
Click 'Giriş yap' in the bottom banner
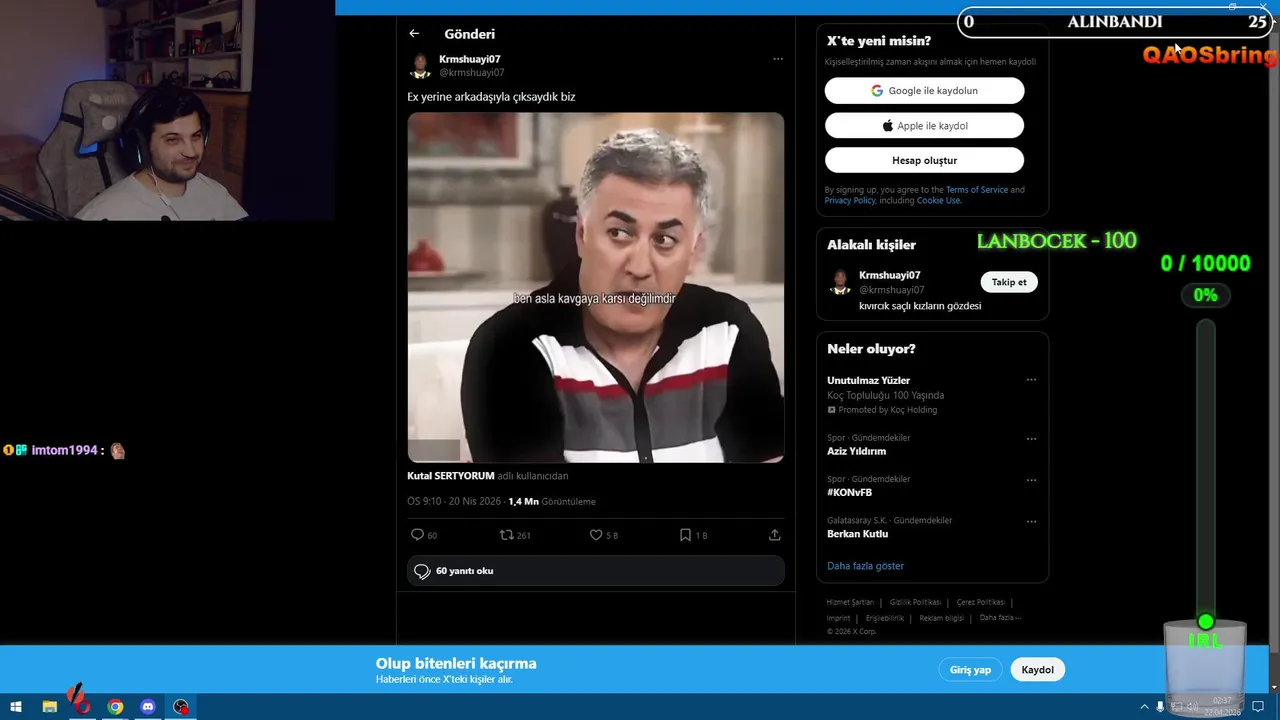[x=970, y=670]
